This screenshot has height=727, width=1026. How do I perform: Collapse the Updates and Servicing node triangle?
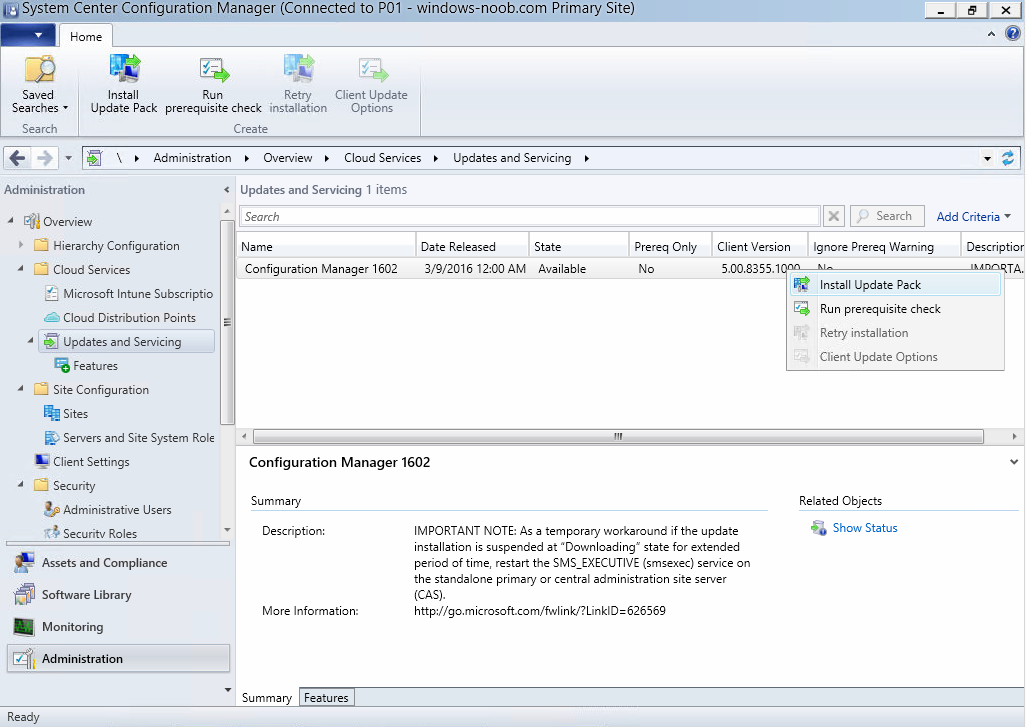click(x=31, y=340)
